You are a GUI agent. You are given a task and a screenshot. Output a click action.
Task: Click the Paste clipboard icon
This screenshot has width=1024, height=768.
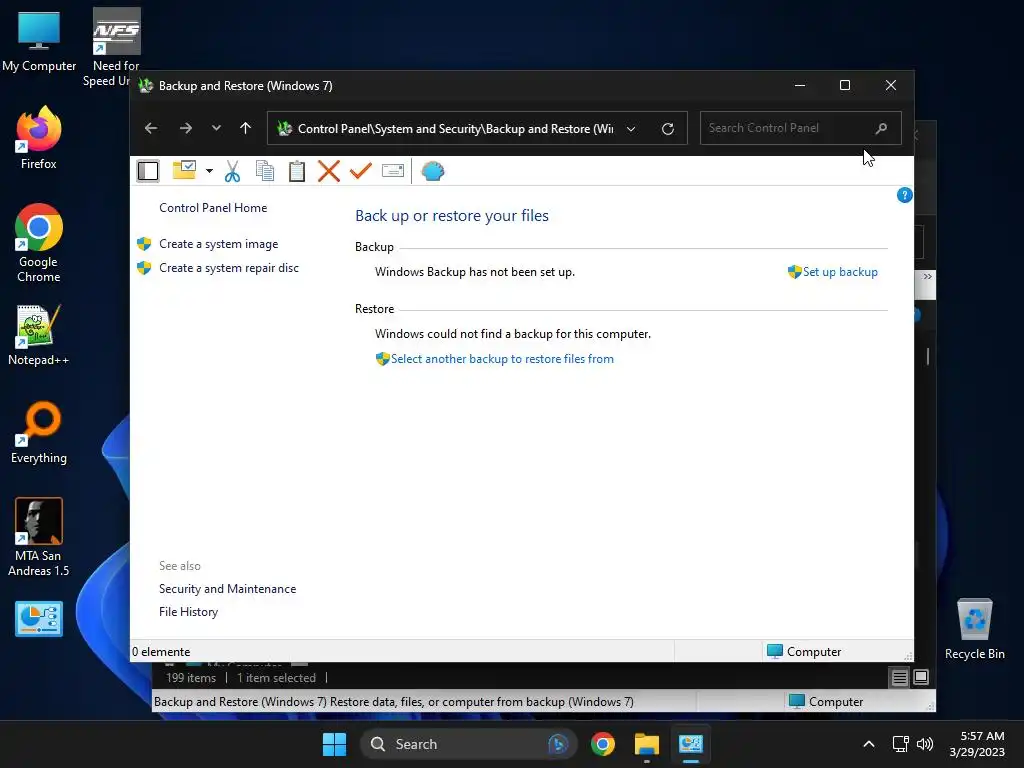tap(297, 171)
